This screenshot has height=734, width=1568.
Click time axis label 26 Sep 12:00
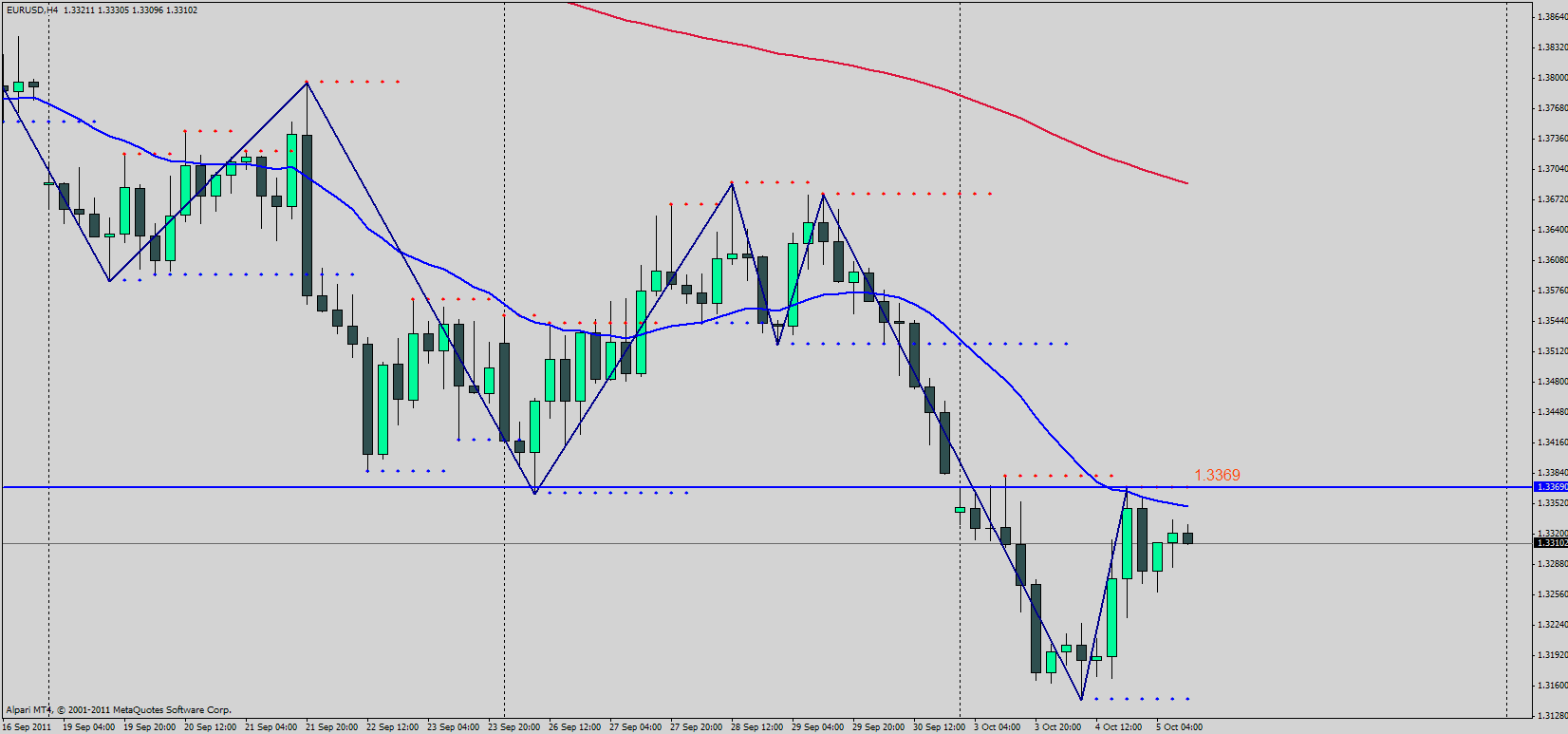pos(574,727)
